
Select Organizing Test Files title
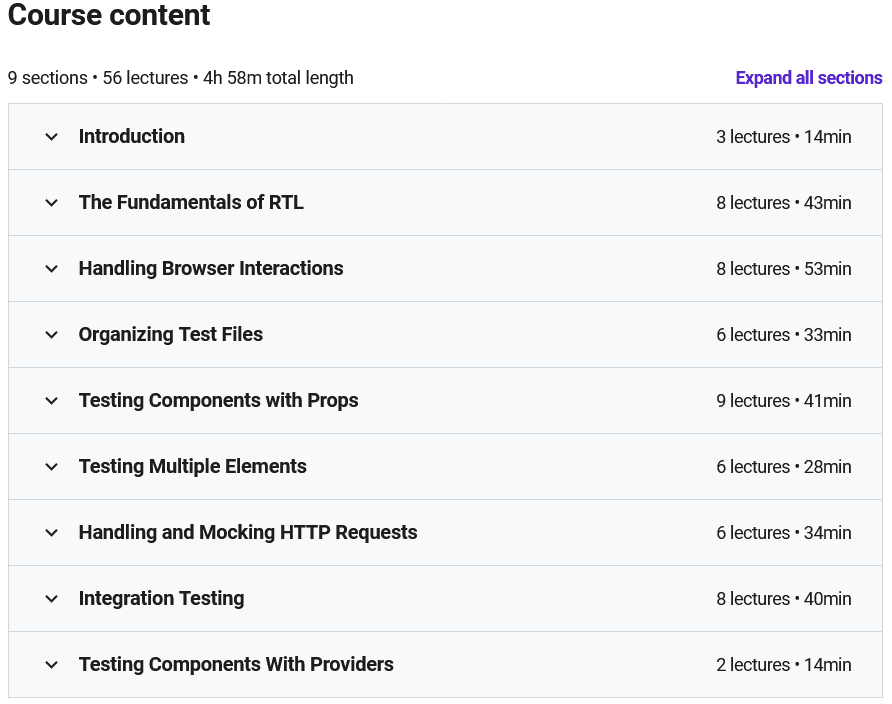tap(171, 334)
